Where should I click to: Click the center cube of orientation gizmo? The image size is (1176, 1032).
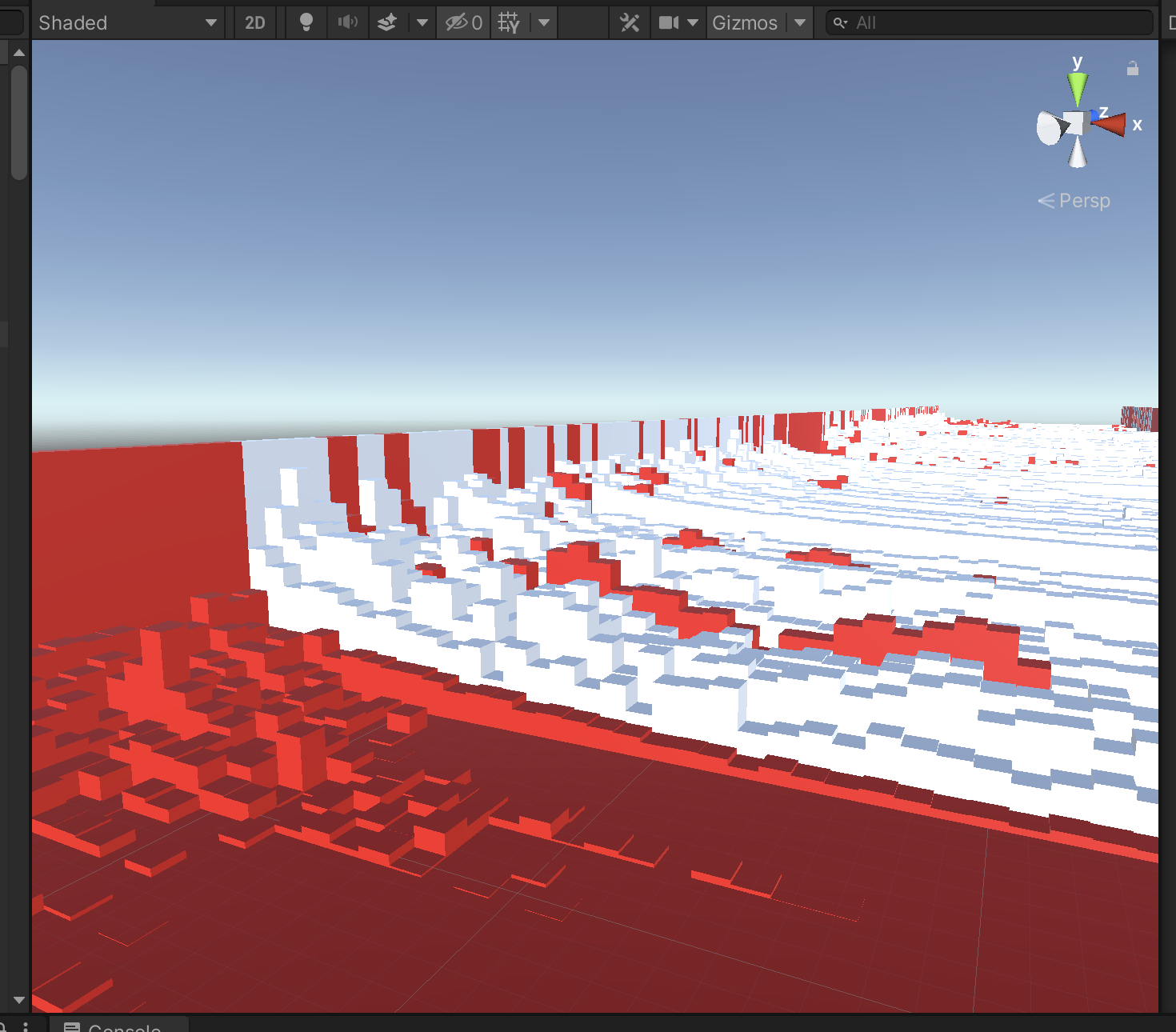pos(1076,124)
